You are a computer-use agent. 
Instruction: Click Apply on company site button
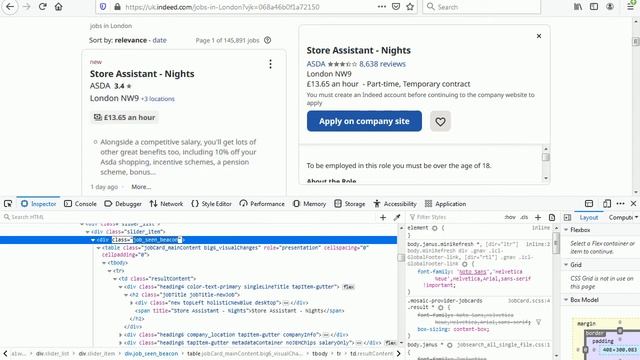point(364,121)
